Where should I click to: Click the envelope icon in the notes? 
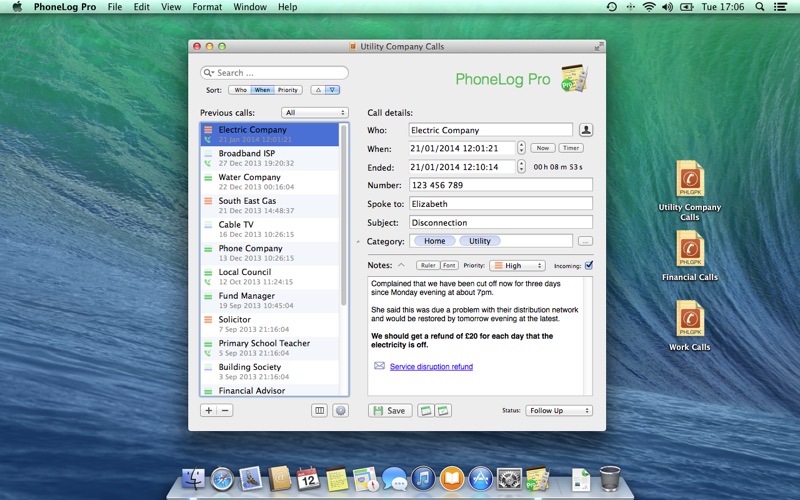pos(379,366)
